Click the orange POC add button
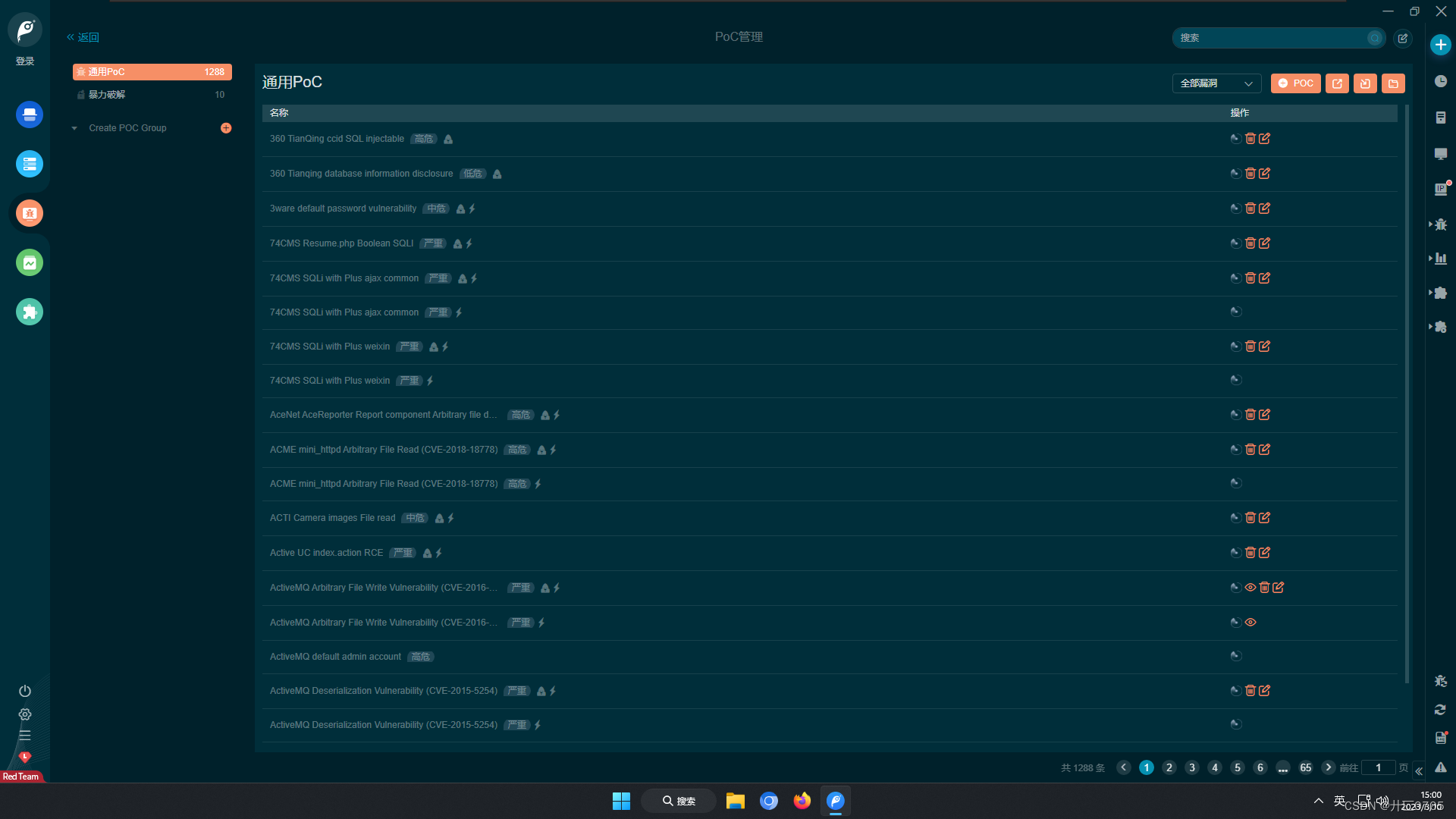Screen dimensions: 1456x819 click(x=1295, y=83)
